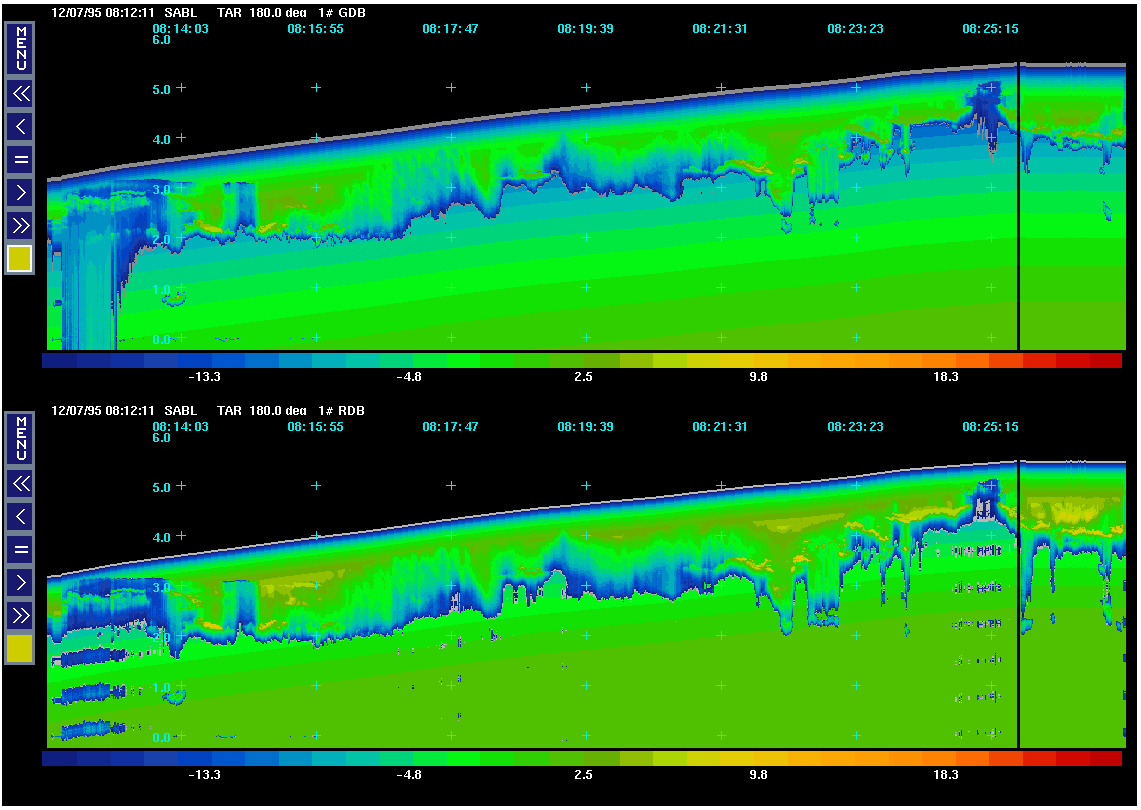Click the red end of the top color scale bar
Screen dimensions: 1141x810
click(x=1106, y=361)
